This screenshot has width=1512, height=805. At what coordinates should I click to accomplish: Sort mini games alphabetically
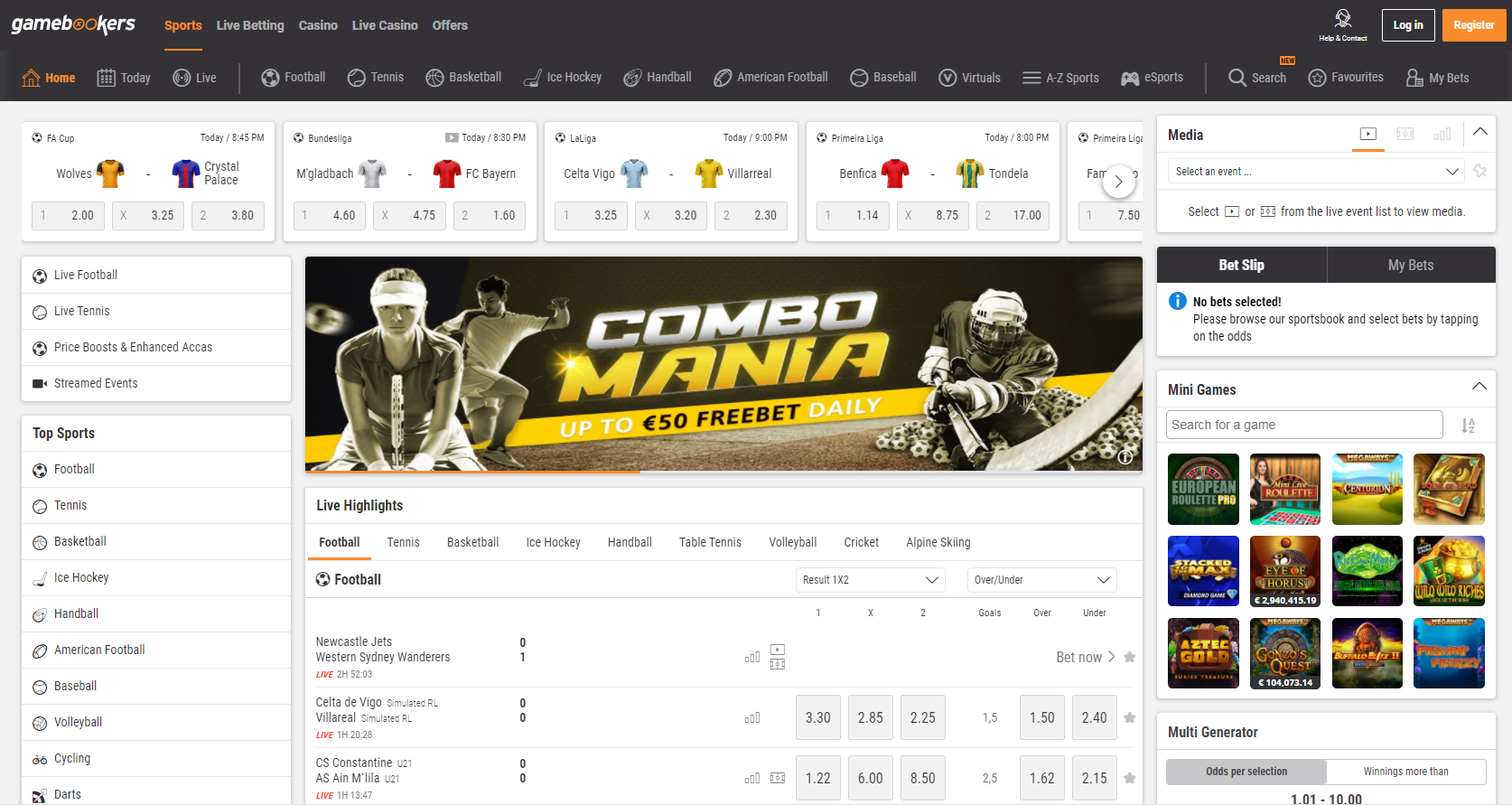click(1469, 426)
